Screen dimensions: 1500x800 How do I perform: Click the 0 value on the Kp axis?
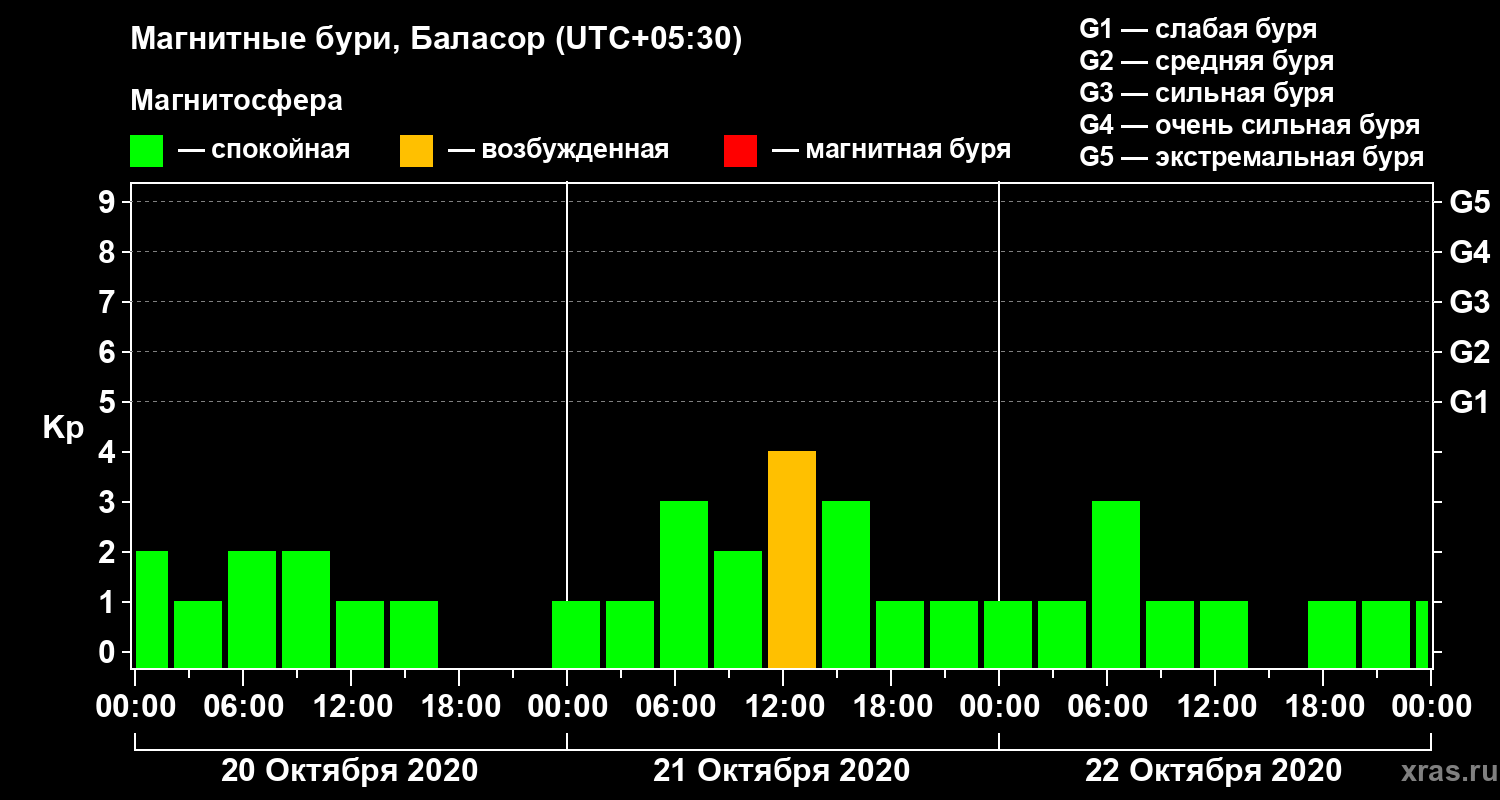(x=109, y=652)
